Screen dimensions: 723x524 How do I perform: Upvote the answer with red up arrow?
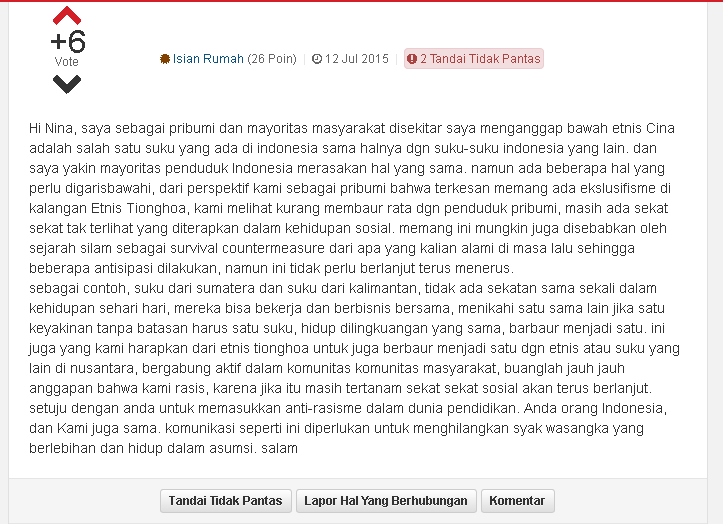pos(67,16)
